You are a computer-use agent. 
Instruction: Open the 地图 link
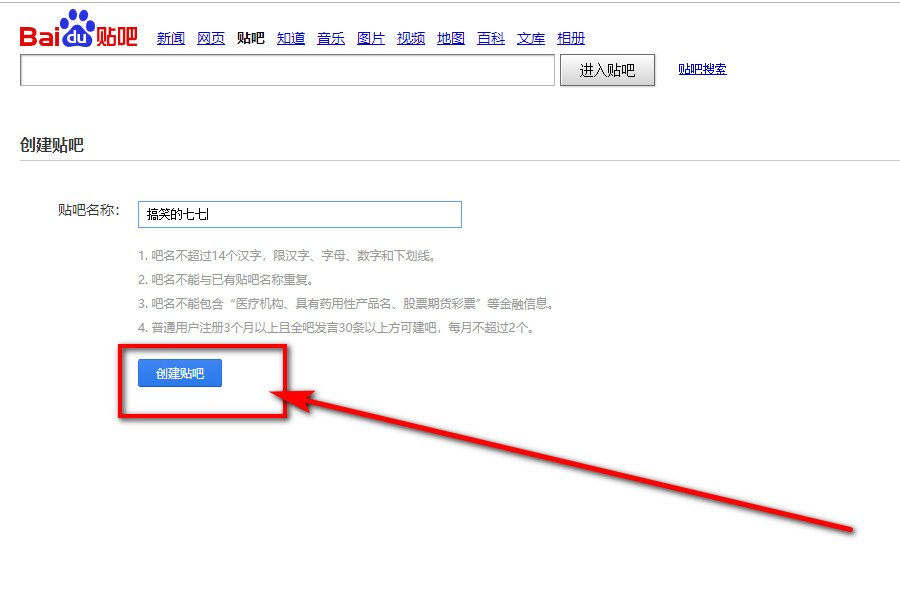pos(450,39)
